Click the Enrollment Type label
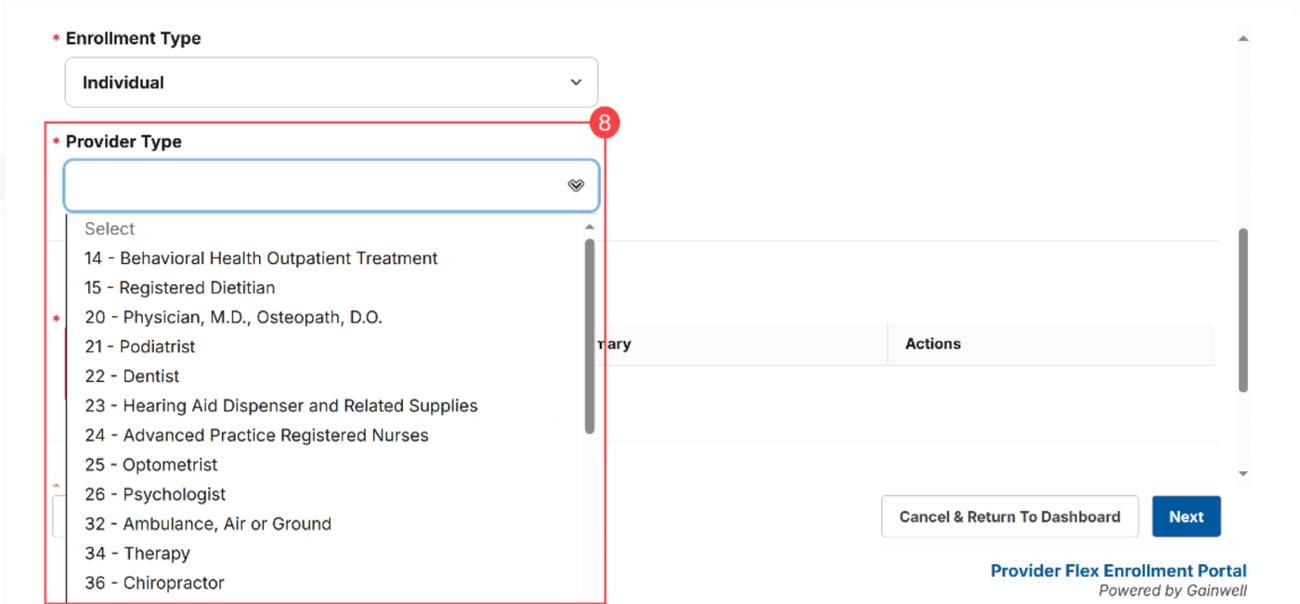The height and width of the screenshot is (604, 1300). (x=133, y=38)
